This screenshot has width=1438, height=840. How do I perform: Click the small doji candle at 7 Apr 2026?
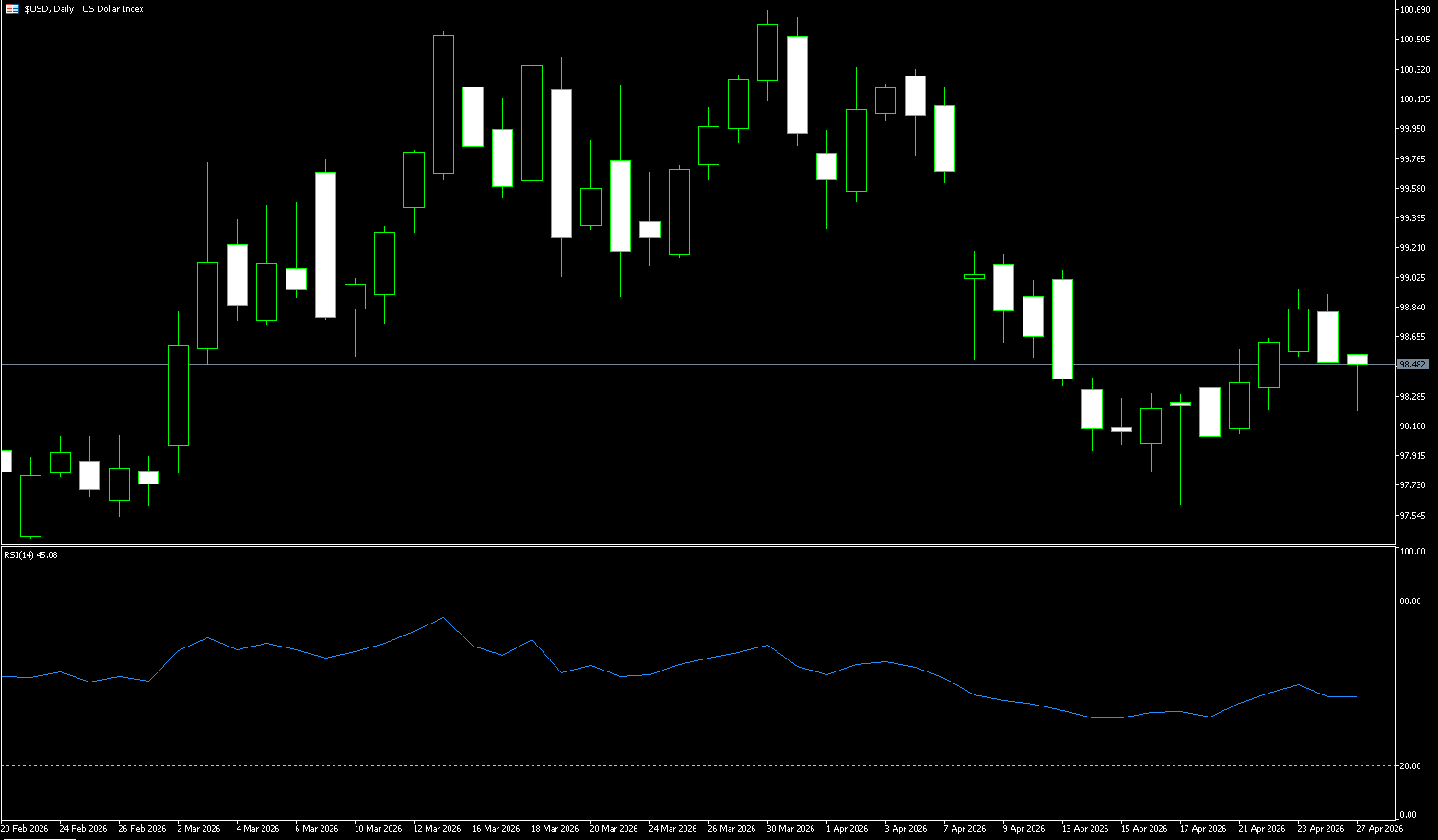pyautogui.click(x=974, y=276)
